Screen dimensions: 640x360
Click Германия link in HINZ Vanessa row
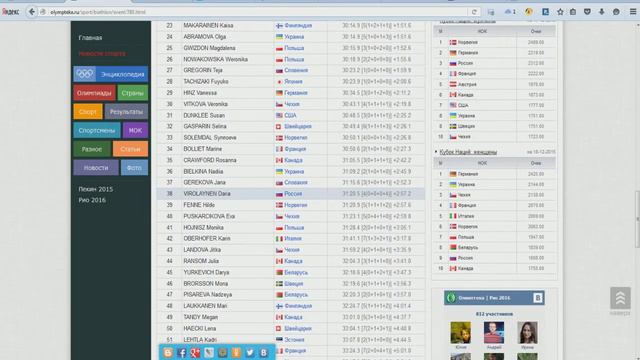pos(296,93)
